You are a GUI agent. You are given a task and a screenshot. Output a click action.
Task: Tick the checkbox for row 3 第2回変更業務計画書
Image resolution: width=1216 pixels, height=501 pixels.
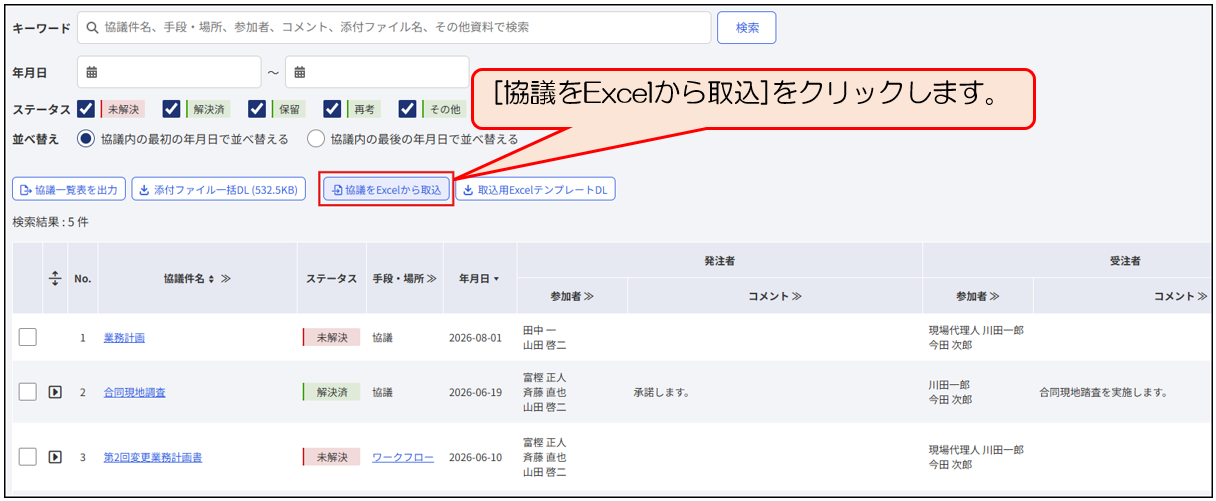28,457
